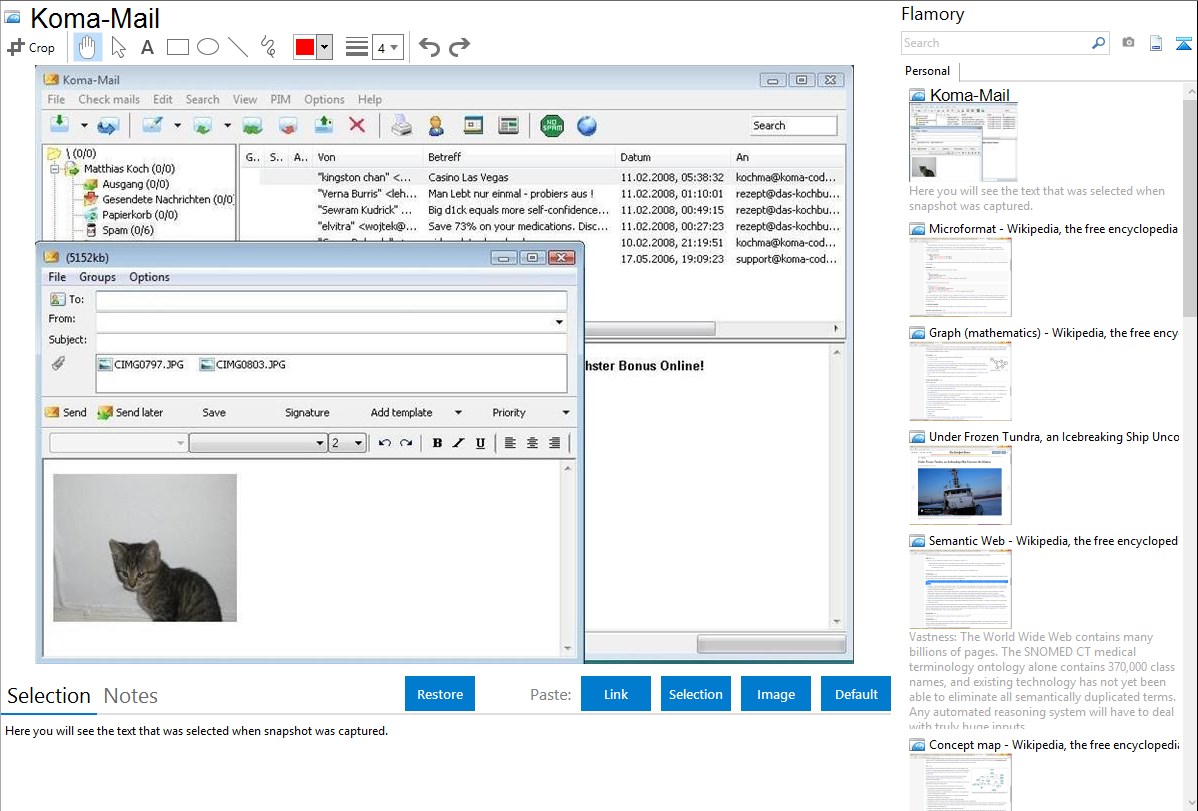Select the Crop tool

click(31, 47)
